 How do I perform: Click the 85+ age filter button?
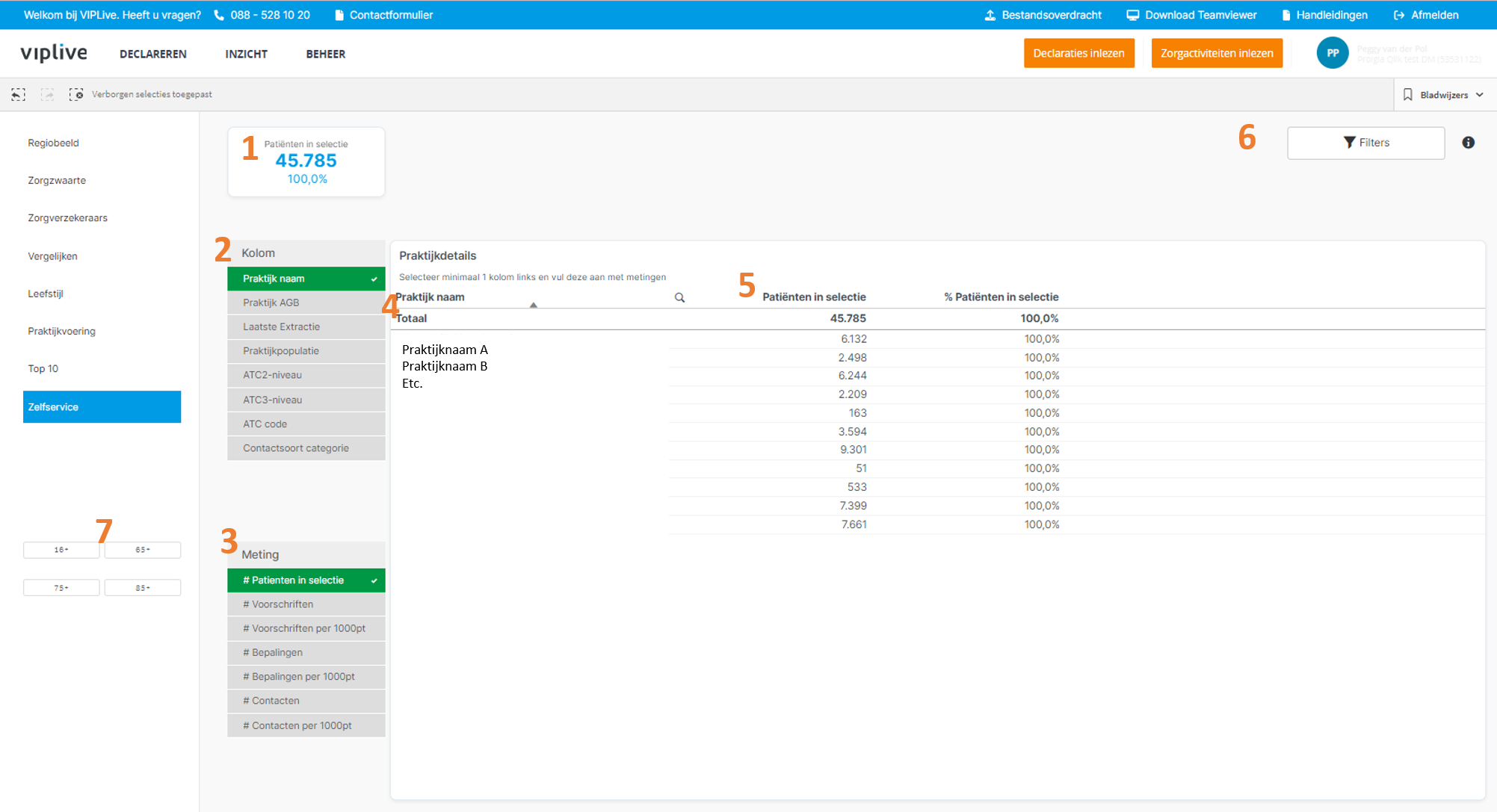[143, 588]
